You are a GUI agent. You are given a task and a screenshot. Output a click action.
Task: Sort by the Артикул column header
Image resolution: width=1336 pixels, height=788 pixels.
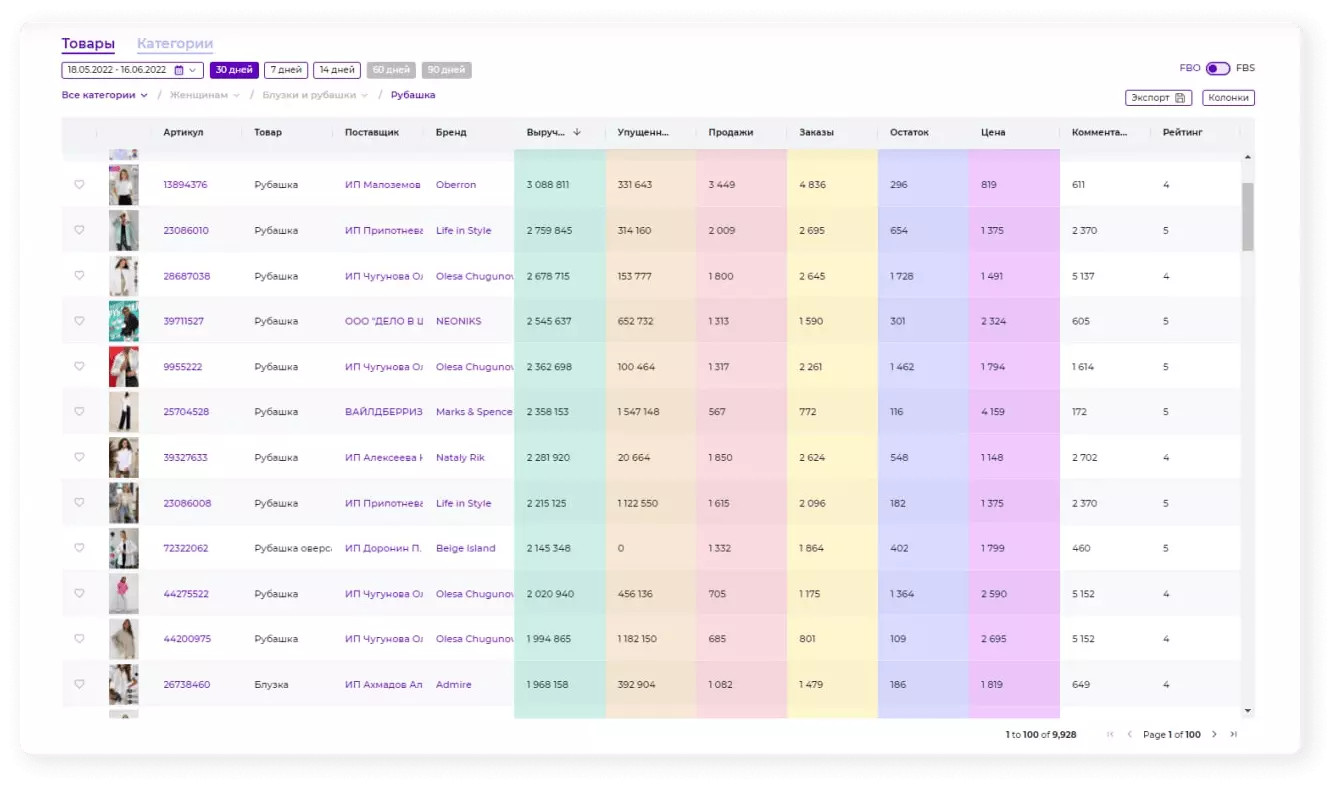click(x=184, y=132)
